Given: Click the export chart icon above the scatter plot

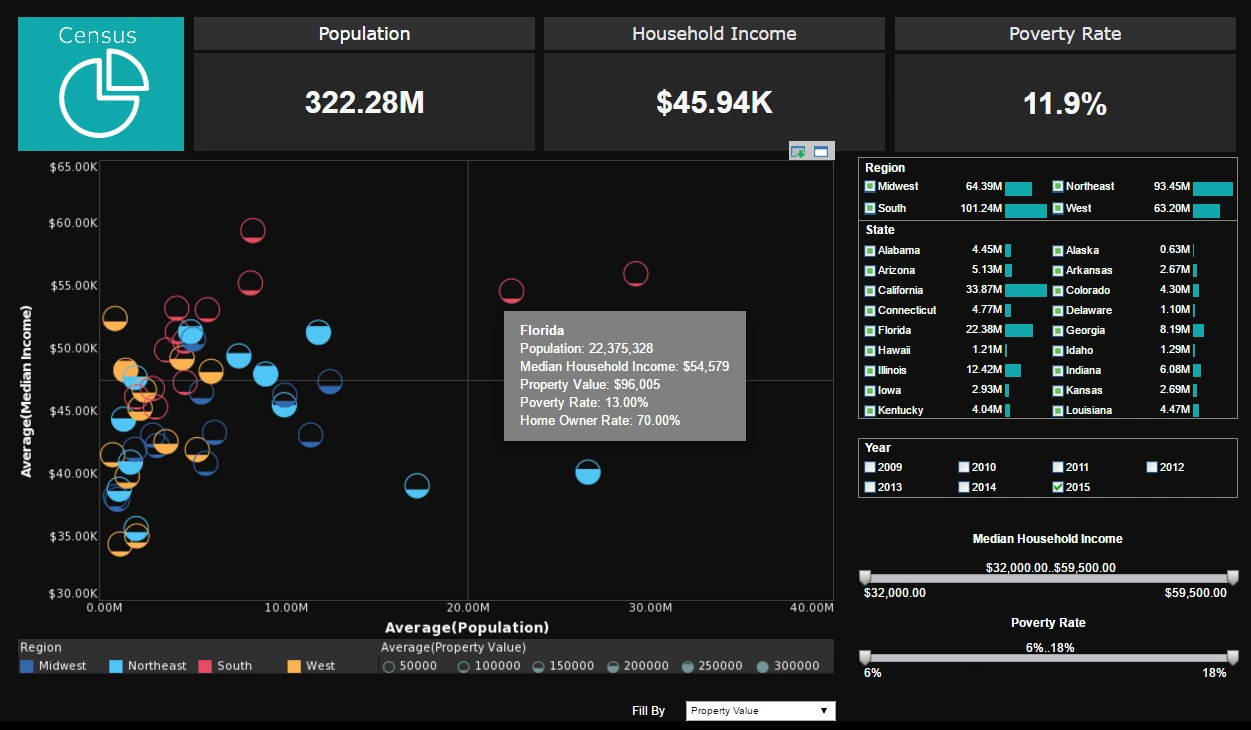Looking at the screenshot, I should point(798,150).
